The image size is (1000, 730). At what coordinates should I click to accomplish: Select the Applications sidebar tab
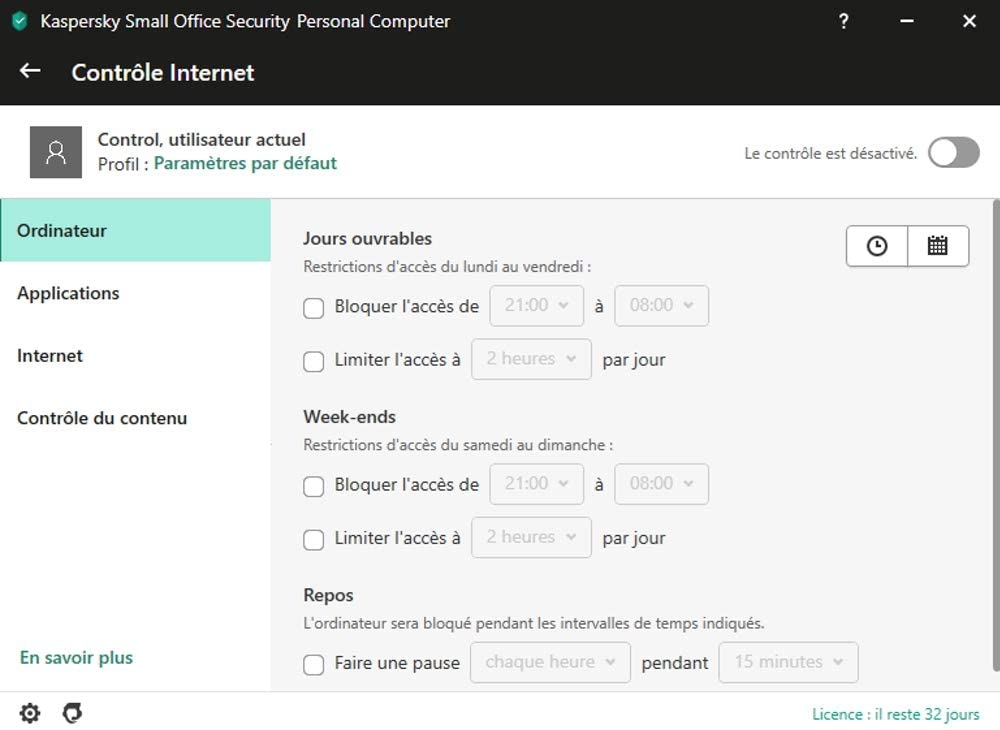point(68,293)
